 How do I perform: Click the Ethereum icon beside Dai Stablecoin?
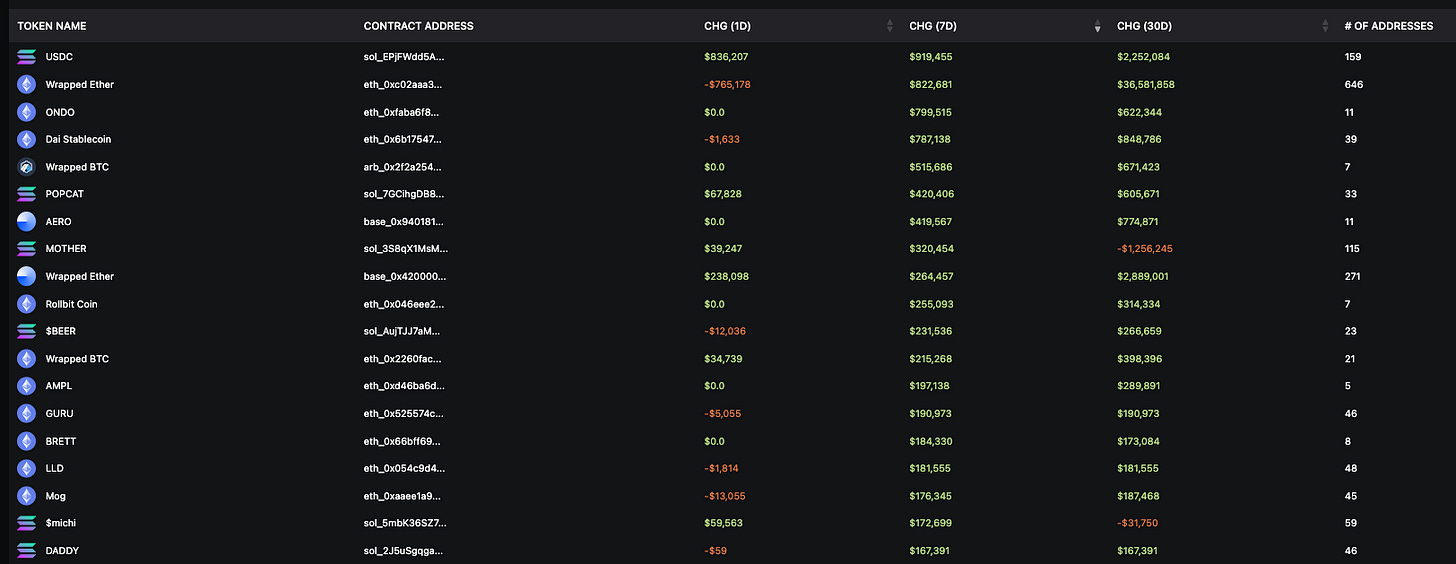[x=26, y=140]
